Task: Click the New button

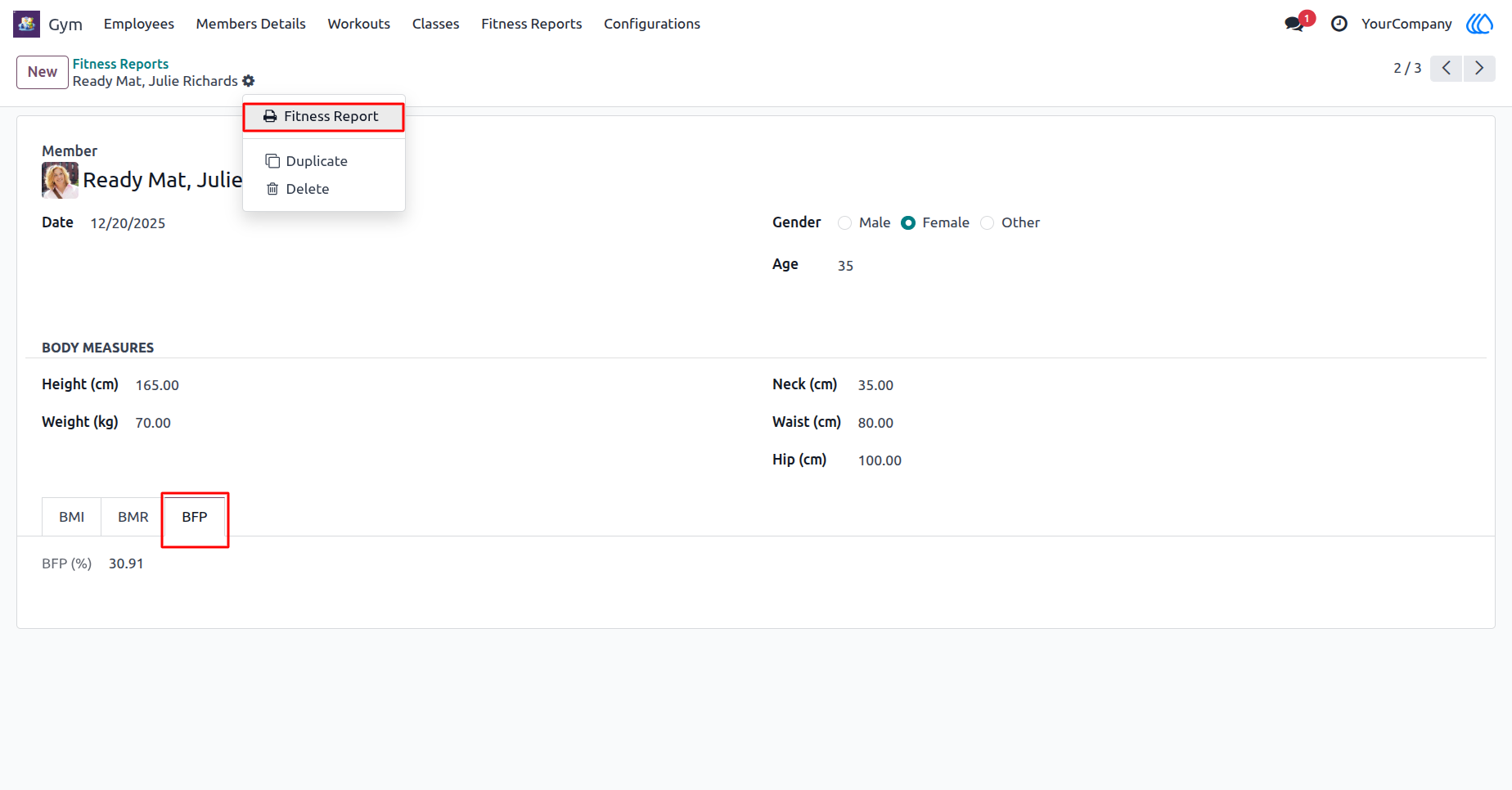Action: click(x=43, y=72)
